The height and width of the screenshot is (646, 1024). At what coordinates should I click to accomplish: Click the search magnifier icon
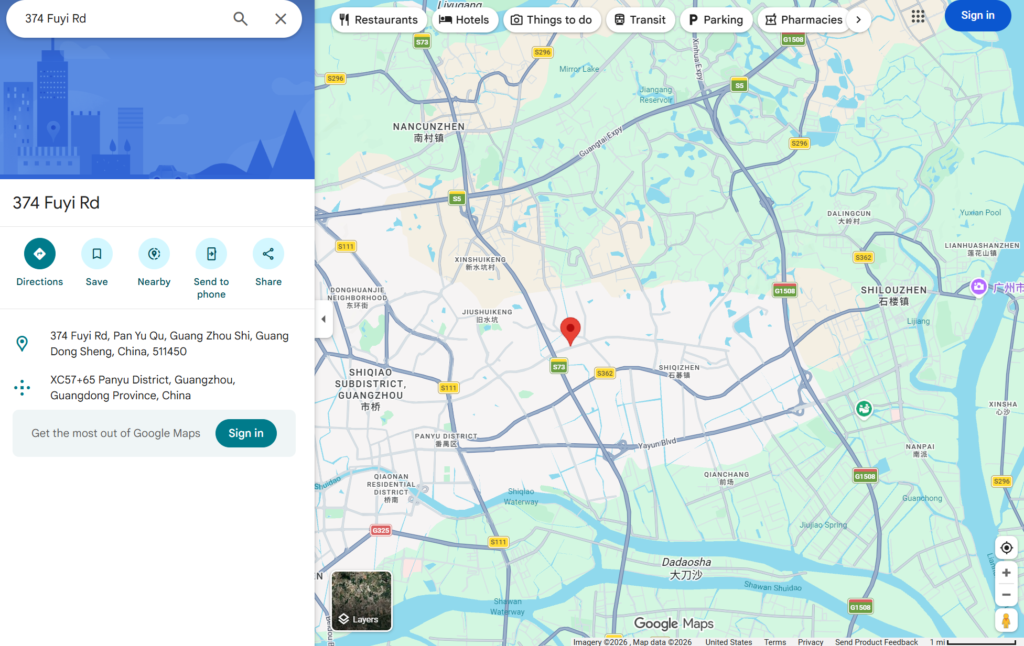click(240, 19)
